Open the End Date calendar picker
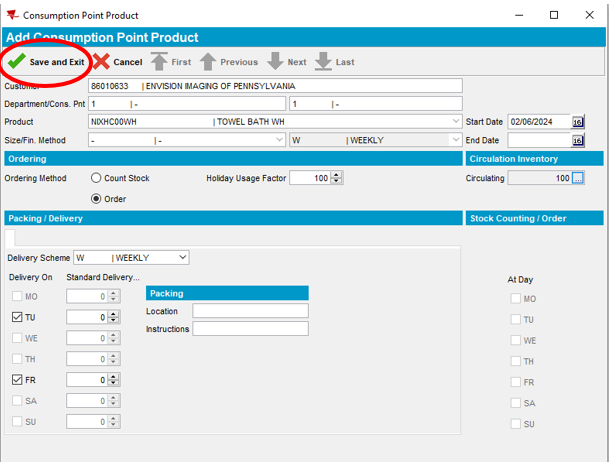The width and height of the screenshot is (610, 463). click(577, 141)
